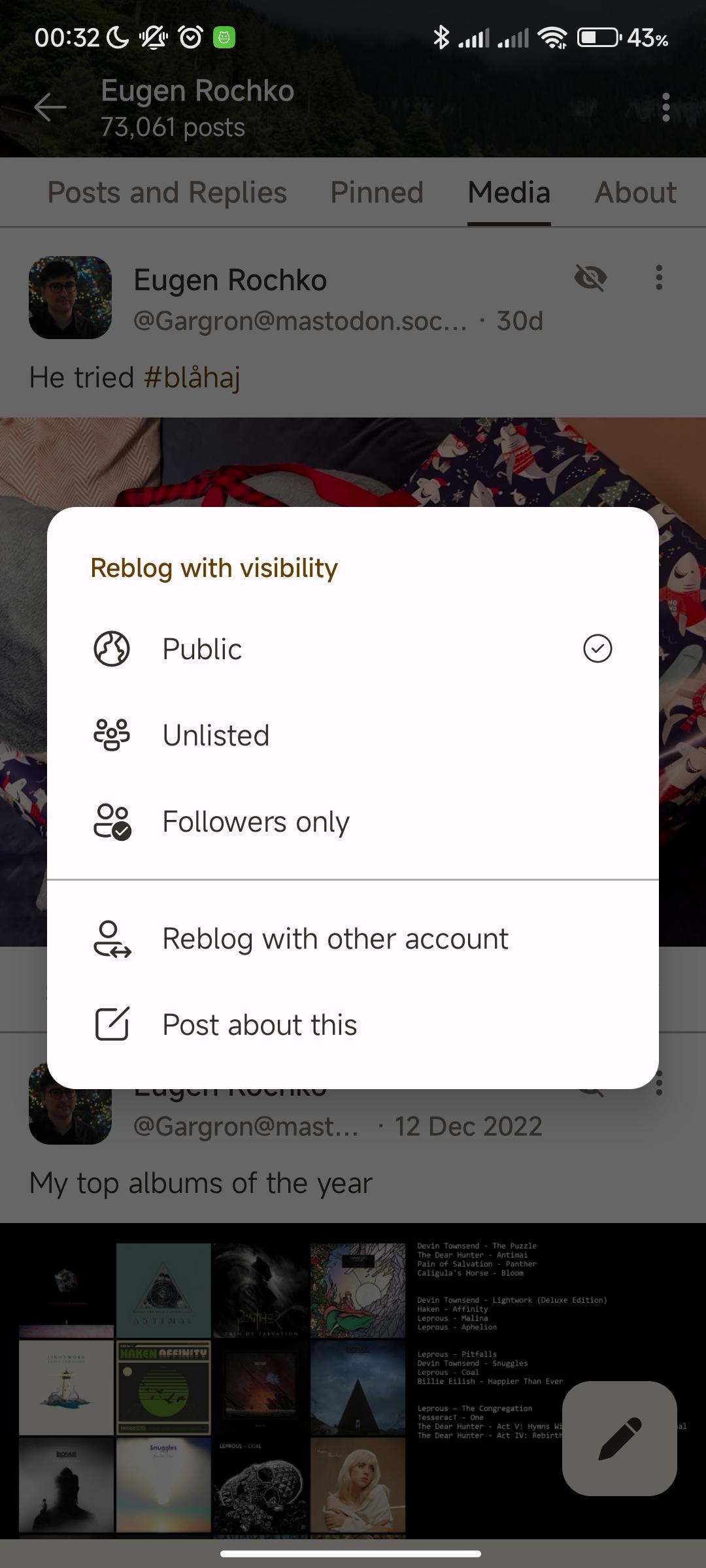Screen dimensions: 706x1568
Task: Switch to the About tab
Action: [x=635, y=192]
